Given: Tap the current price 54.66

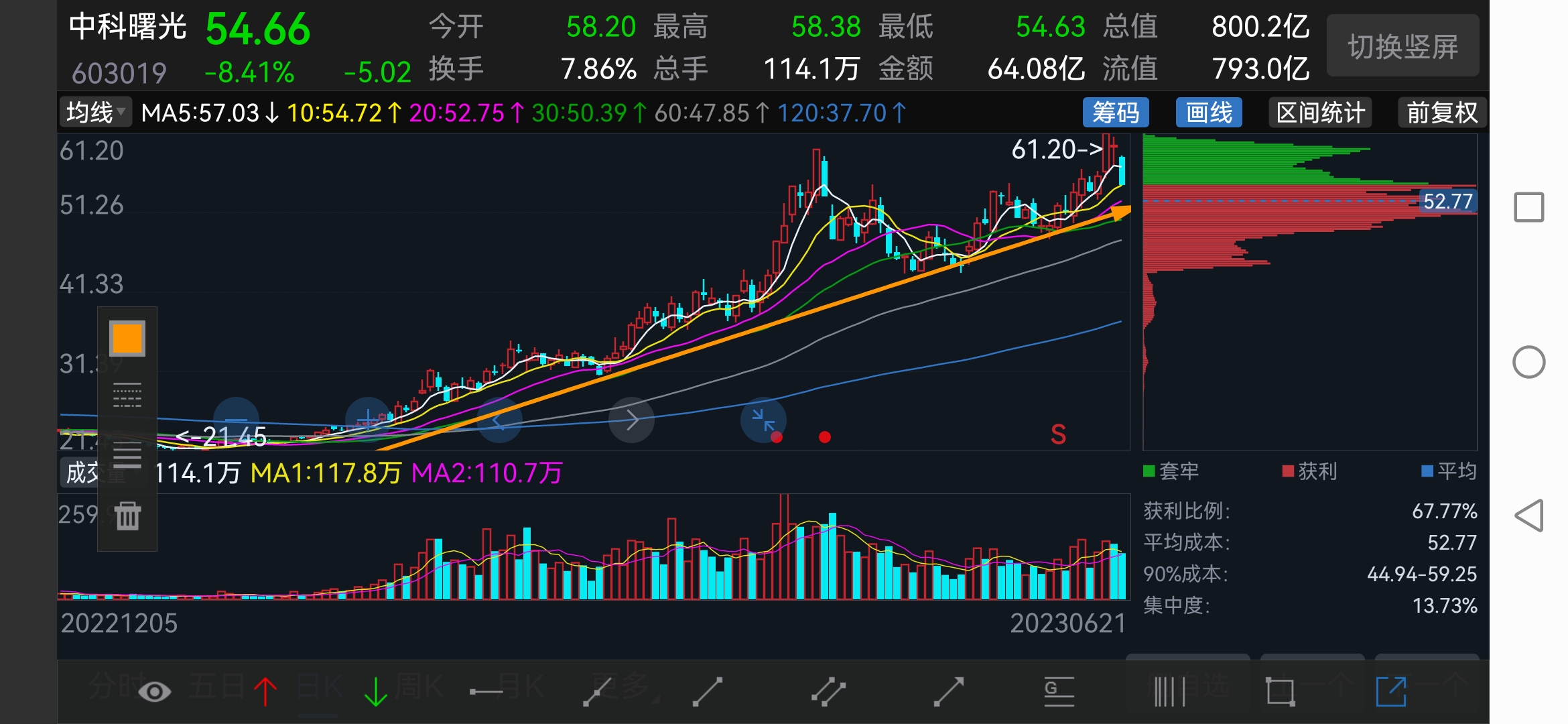Looking at the screenshot, I should coord(258,29).
